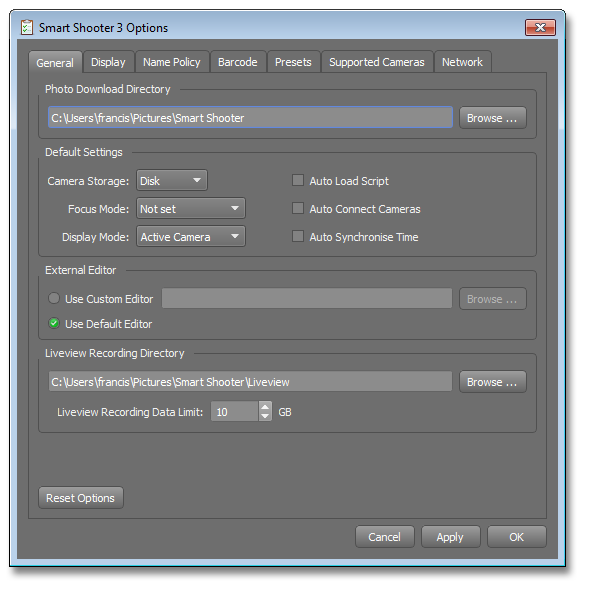The height and width of the screenshot is (594, 589).
Task: Open the Display tab
Action: point(108,62)
